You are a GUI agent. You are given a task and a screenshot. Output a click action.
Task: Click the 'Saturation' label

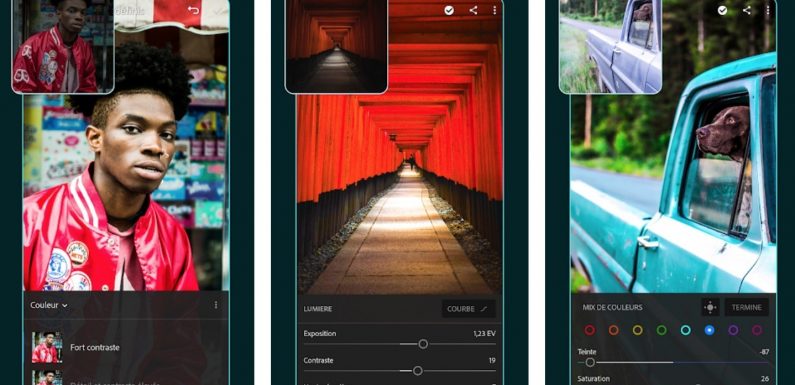pyautogui.click(x=593, y=378)
